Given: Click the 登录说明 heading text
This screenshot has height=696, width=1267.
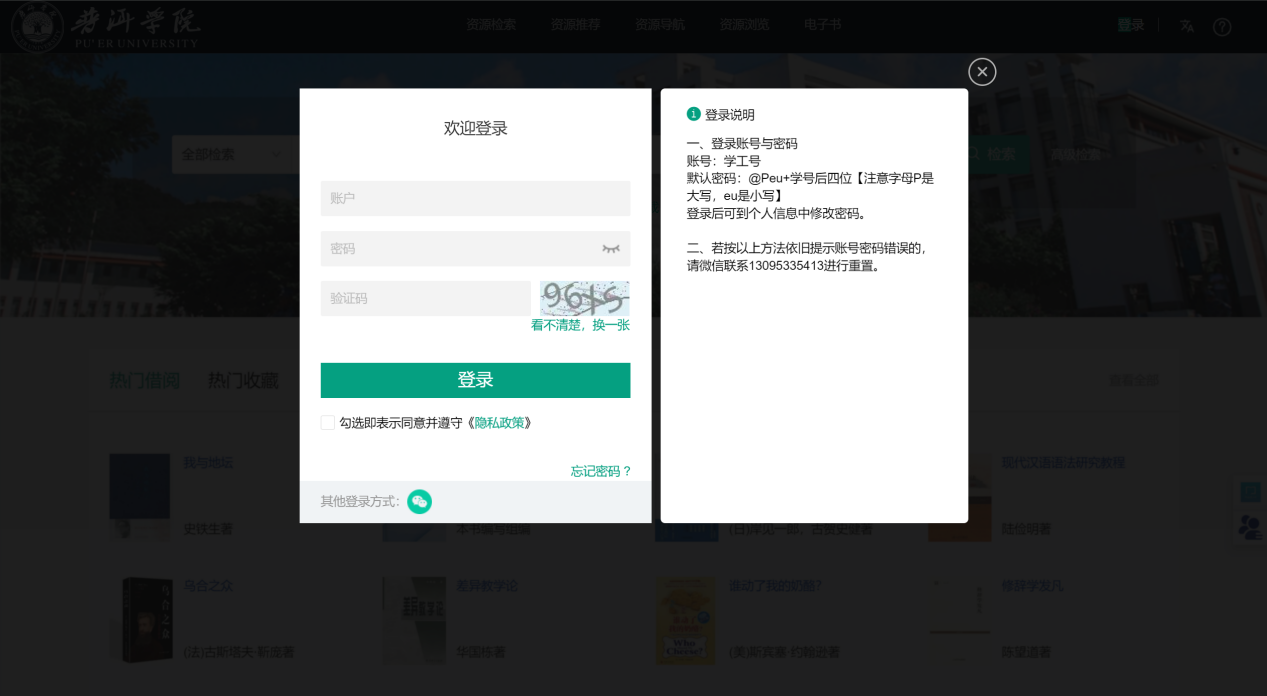Looking at the screenshot, I should [x=730, y=114].
